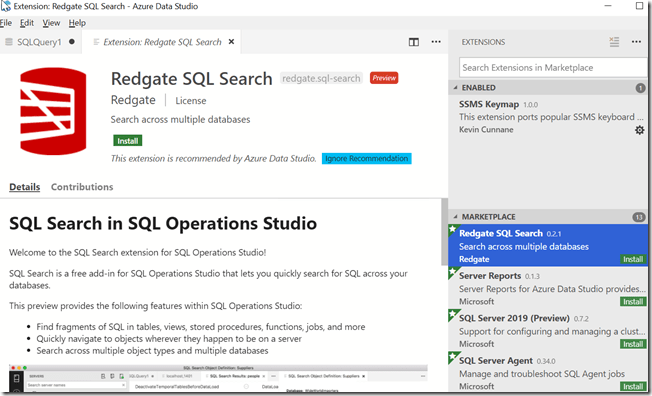This screenshot has height=396, width=652.
Task: Collapse the ENABLED section
Action: [455, 88]
